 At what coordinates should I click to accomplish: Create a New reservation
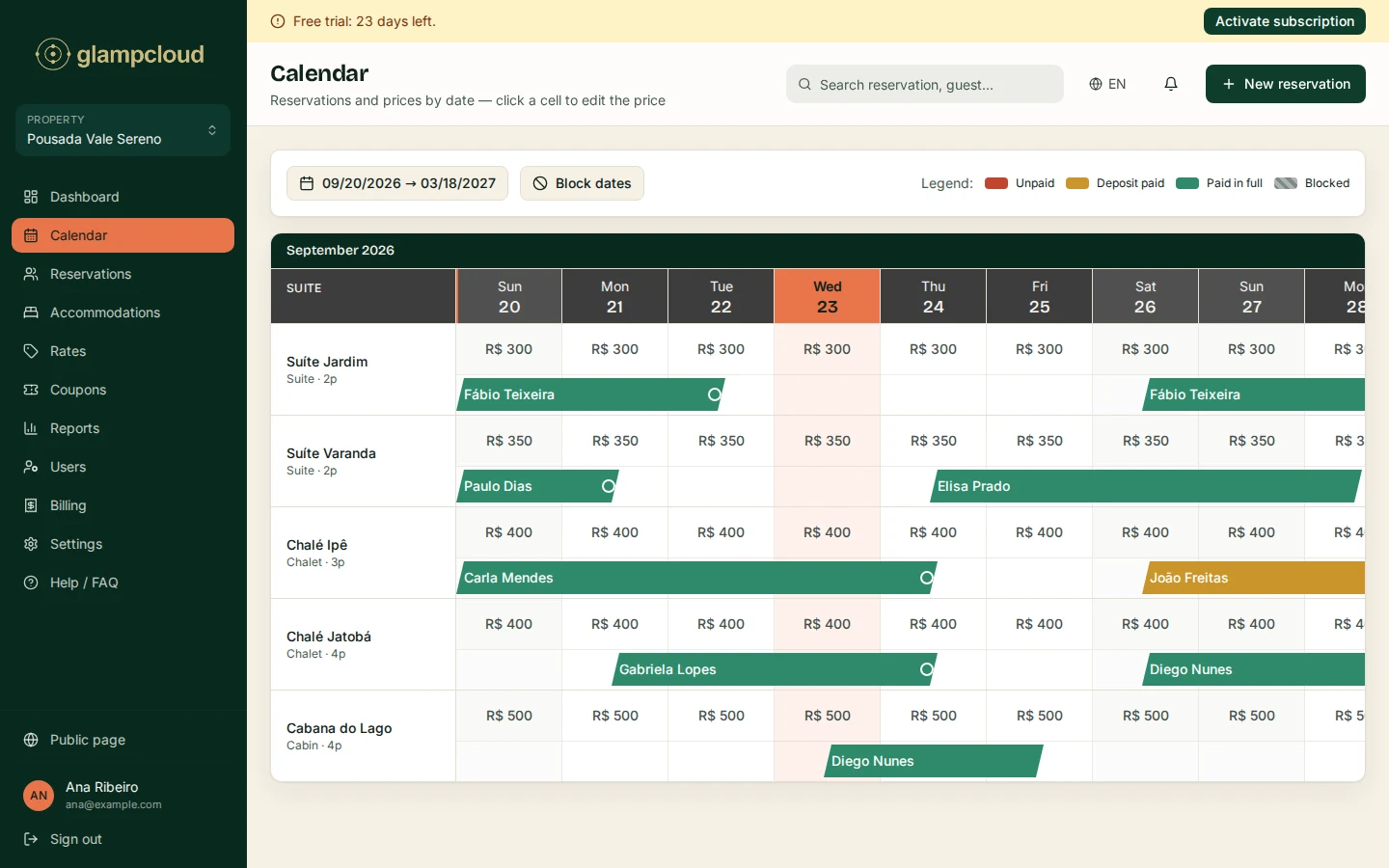click(x=1286, y=84)
